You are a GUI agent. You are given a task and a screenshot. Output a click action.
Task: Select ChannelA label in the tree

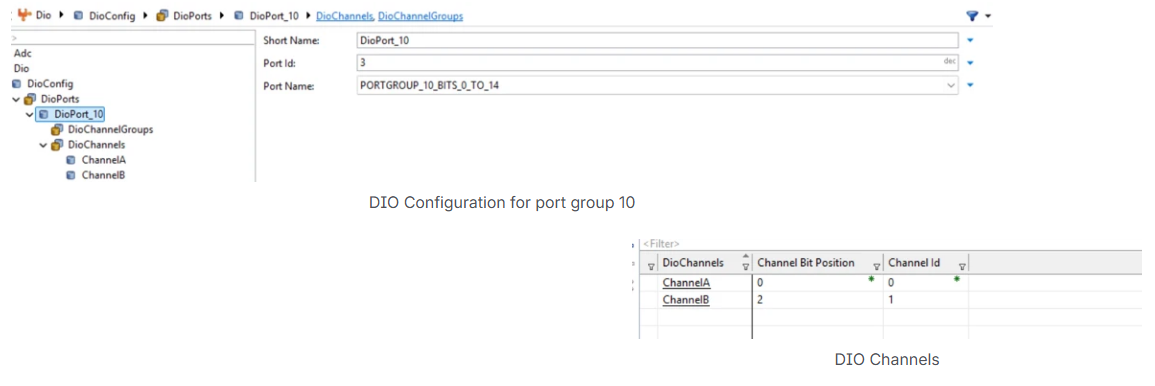click(x=104, y=160)
